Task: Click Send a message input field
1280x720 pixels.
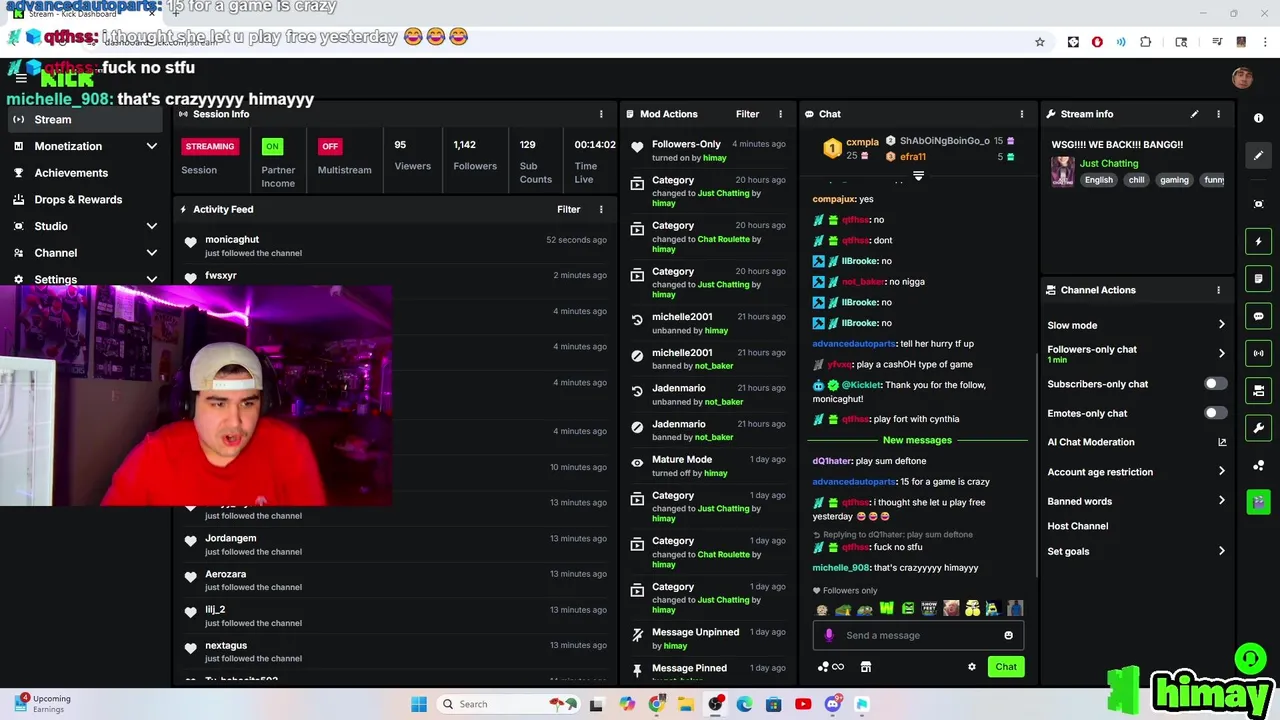Action: pyautogui.click(x=917, y=635)
